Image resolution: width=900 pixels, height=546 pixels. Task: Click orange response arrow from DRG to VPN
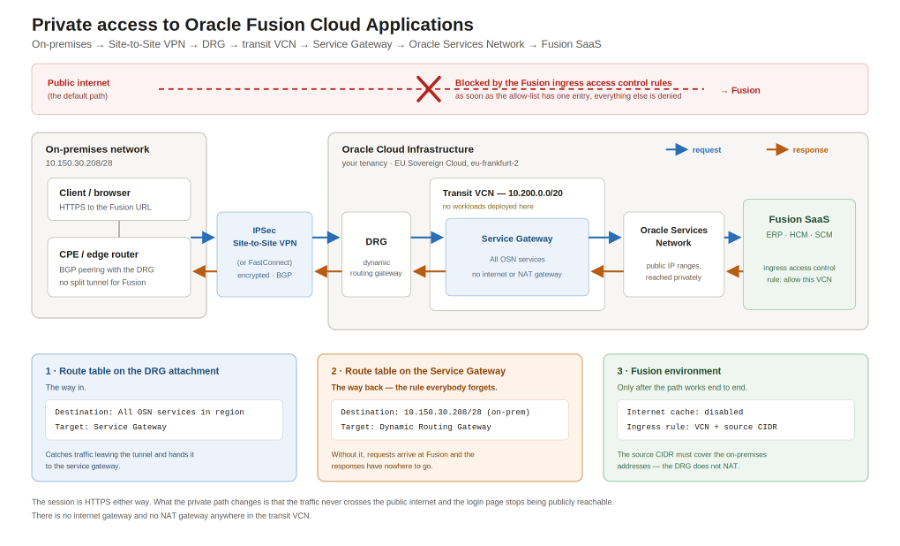[328, 271]
